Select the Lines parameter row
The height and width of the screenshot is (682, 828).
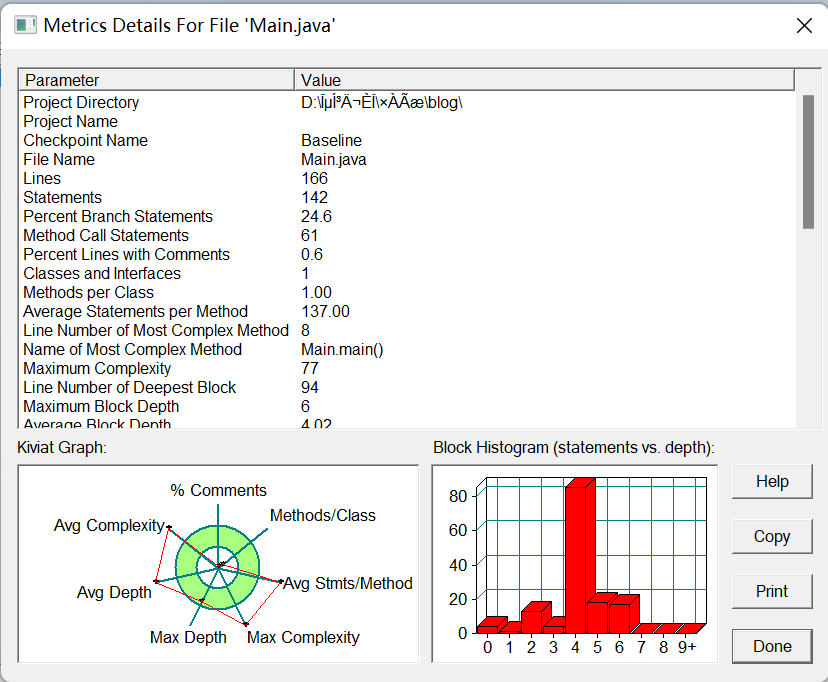pos(407,178)
